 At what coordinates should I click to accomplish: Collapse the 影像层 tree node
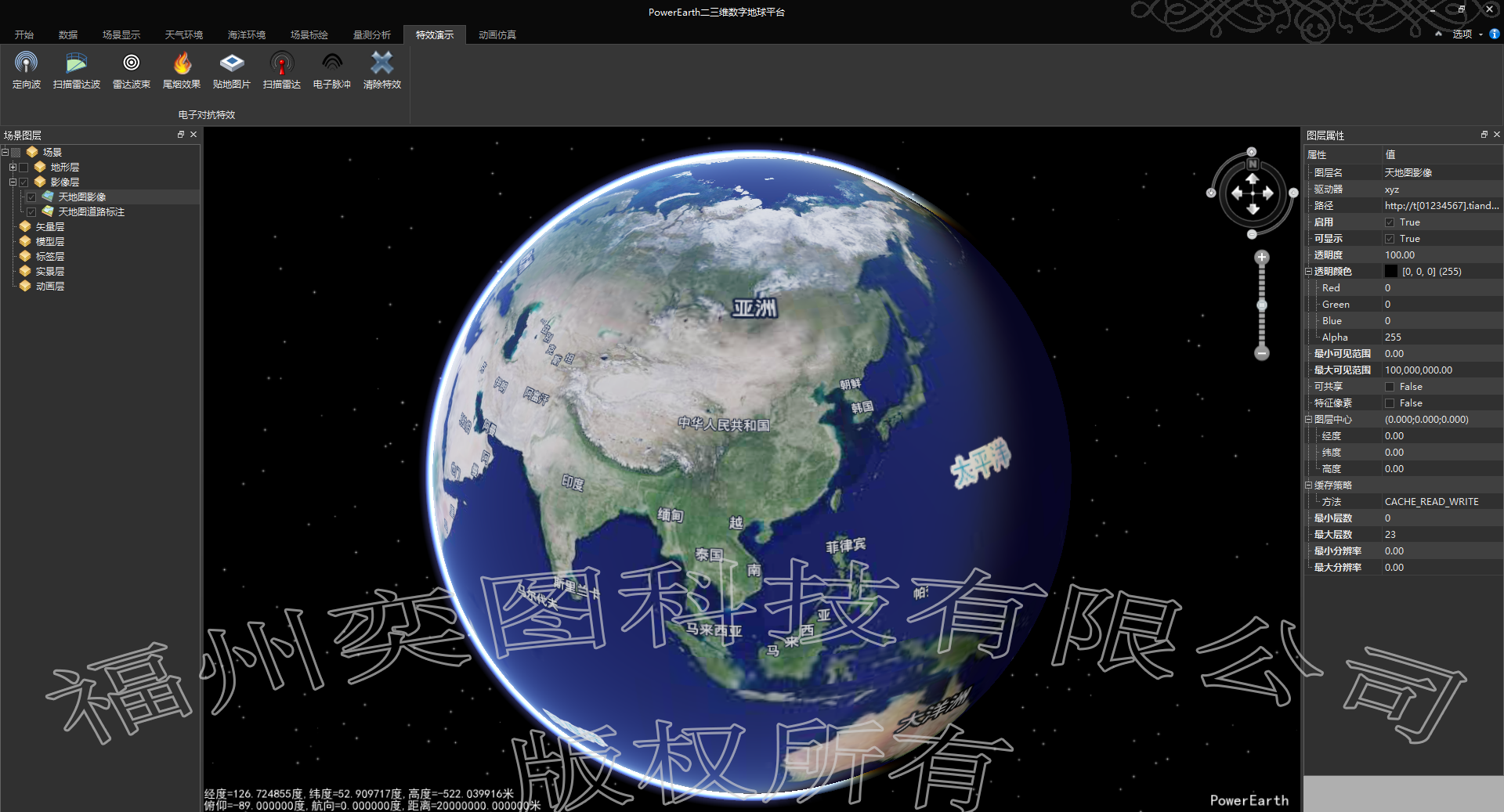pos(13,182)
